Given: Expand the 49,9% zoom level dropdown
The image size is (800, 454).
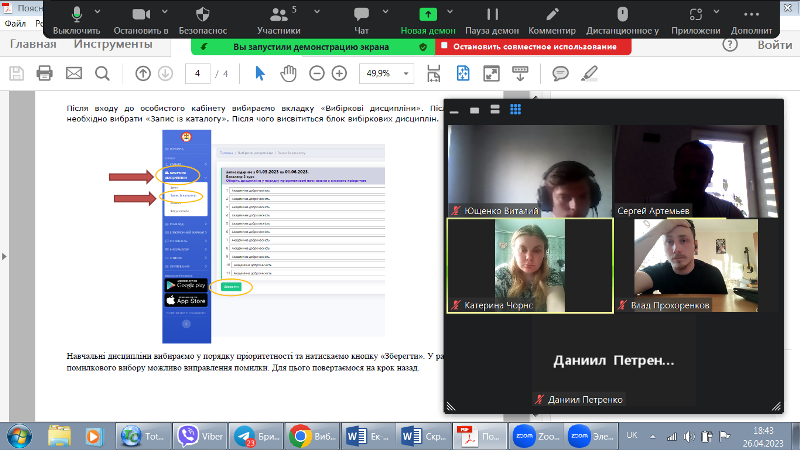Looking at the screenshot, I should (406, 74).
